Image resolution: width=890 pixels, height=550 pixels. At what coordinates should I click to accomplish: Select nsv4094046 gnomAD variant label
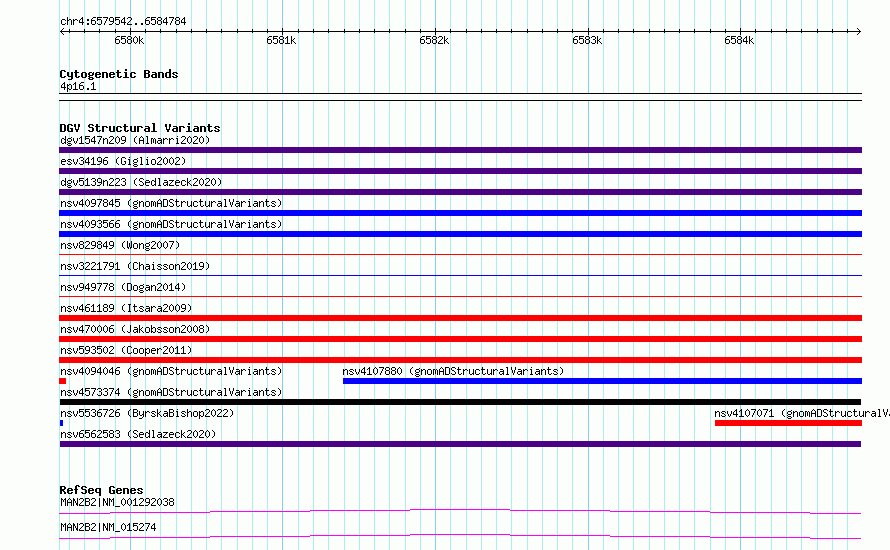click(171, 371)
